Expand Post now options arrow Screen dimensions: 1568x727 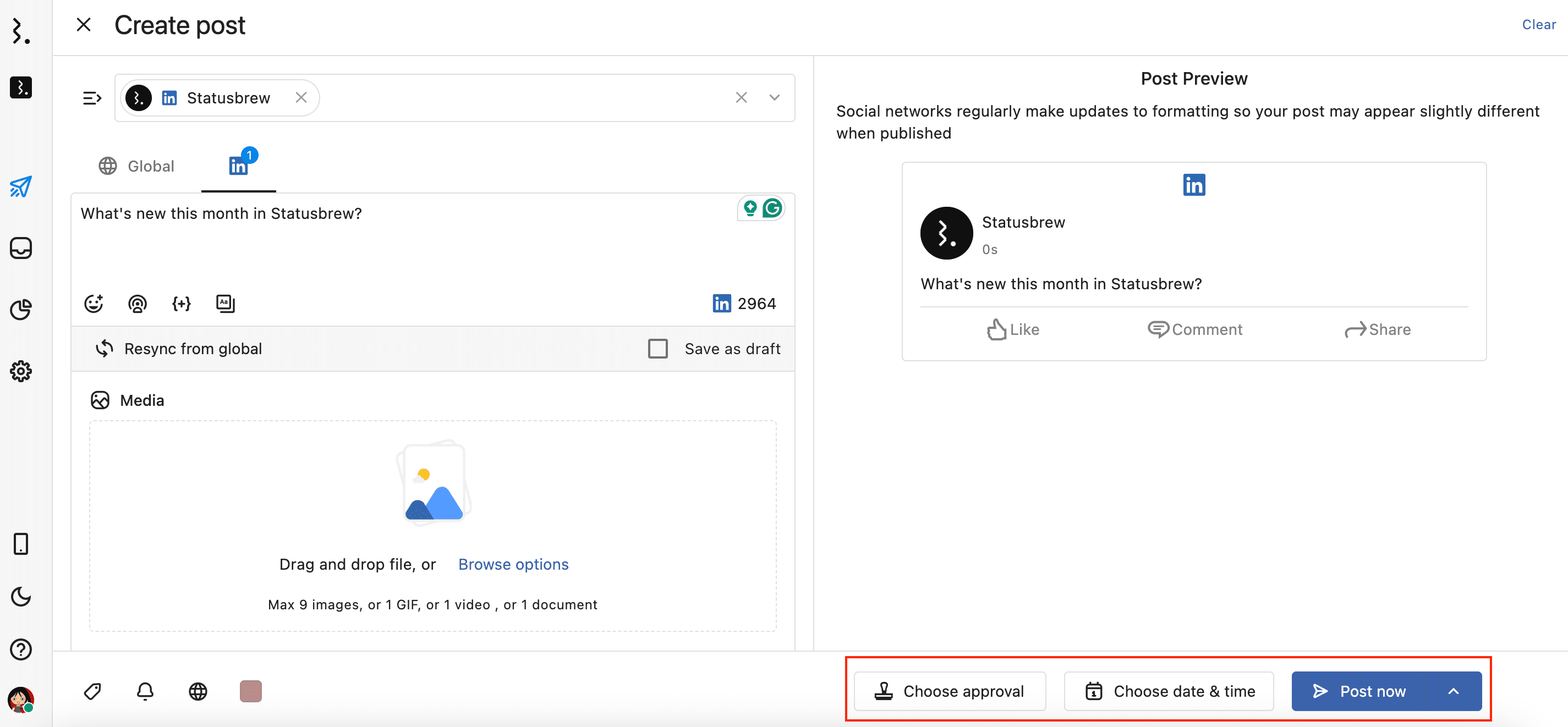click(1453, 691)
